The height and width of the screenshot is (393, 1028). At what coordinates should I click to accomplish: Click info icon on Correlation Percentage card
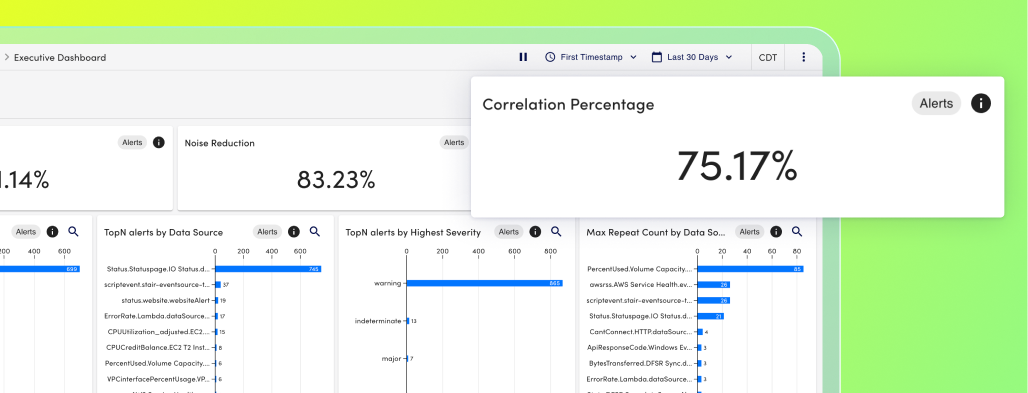pos(981,103)
